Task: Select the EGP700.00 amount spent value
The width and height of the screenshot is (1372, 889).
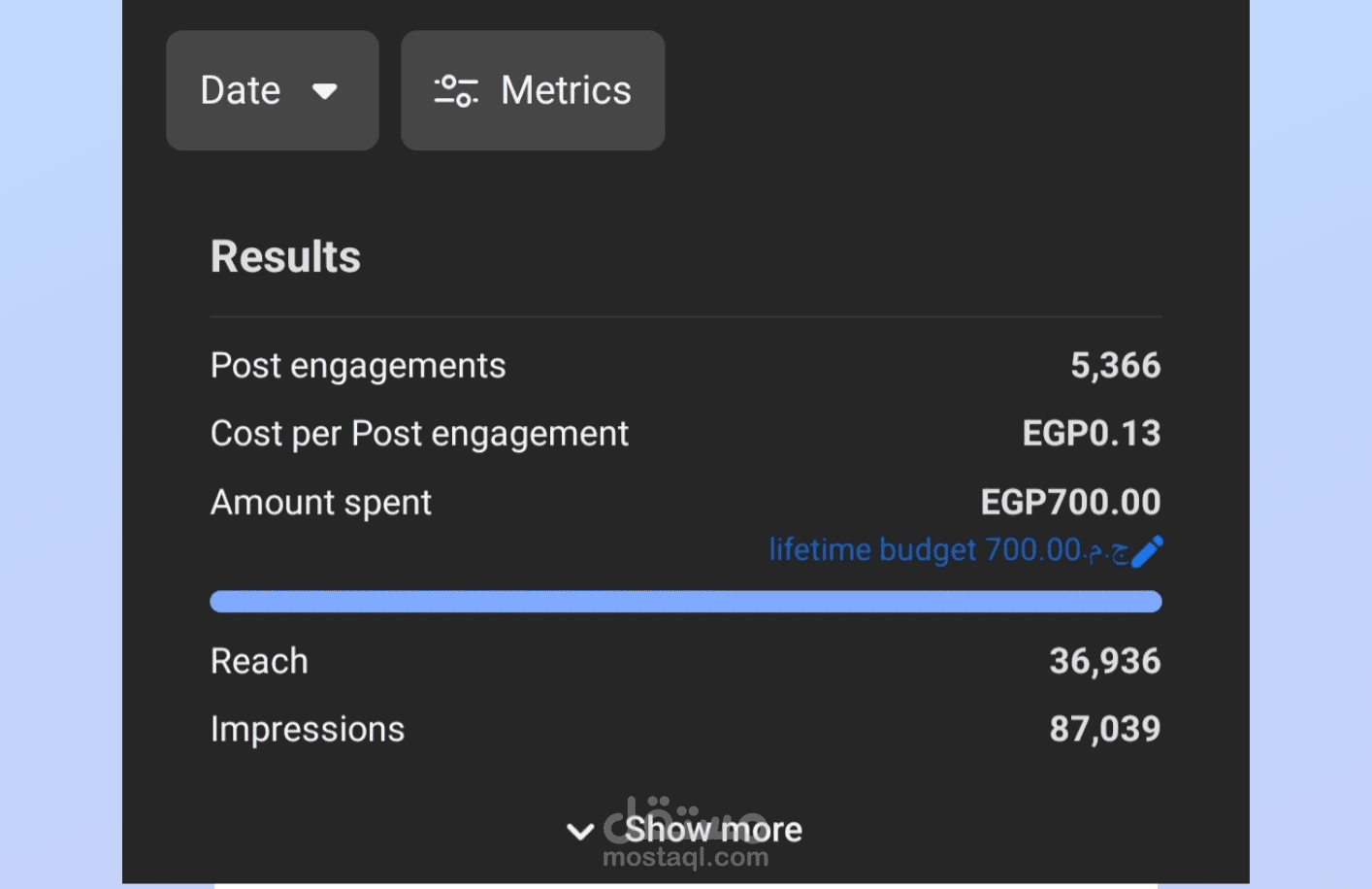Action: pyautogui.click(x=1070, y=503)
